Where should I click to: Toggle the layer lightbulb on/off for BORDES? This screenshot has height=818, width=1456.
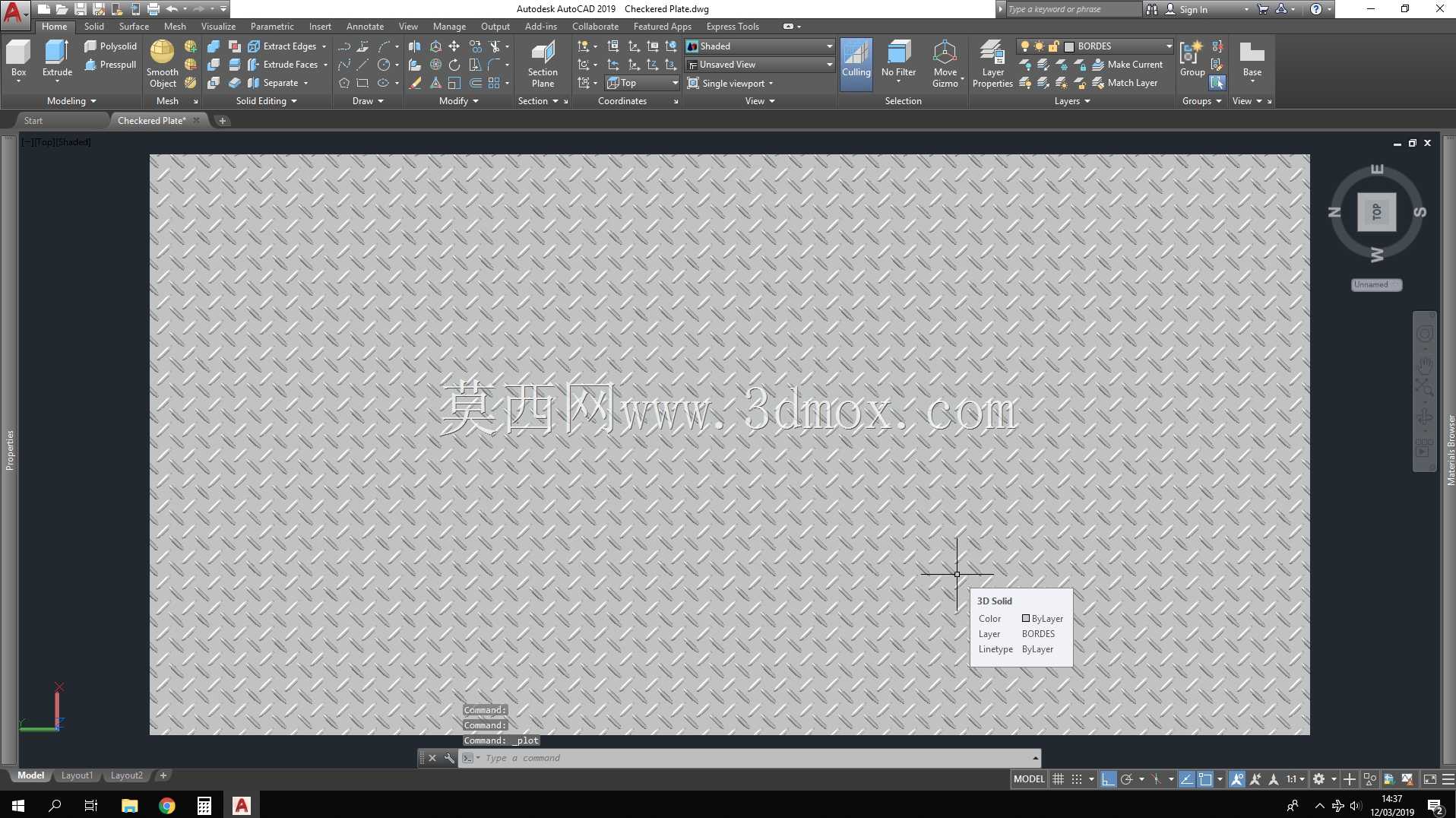click(1025, 46)
